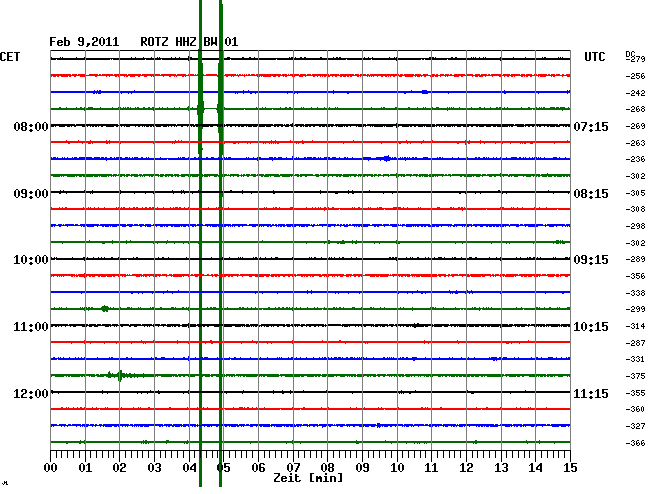Click the small event on the -299 green trace
This screenshot has width=650, height=494.
click(x=105, y=308)
